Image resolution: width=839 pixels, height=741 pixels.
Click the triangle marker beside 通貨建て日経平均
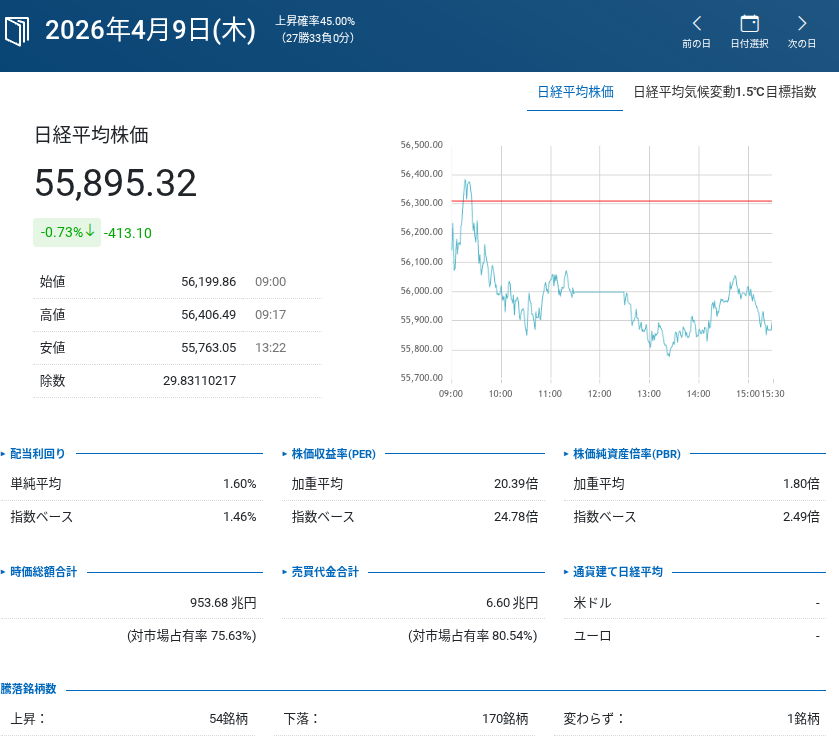(566, 572)
